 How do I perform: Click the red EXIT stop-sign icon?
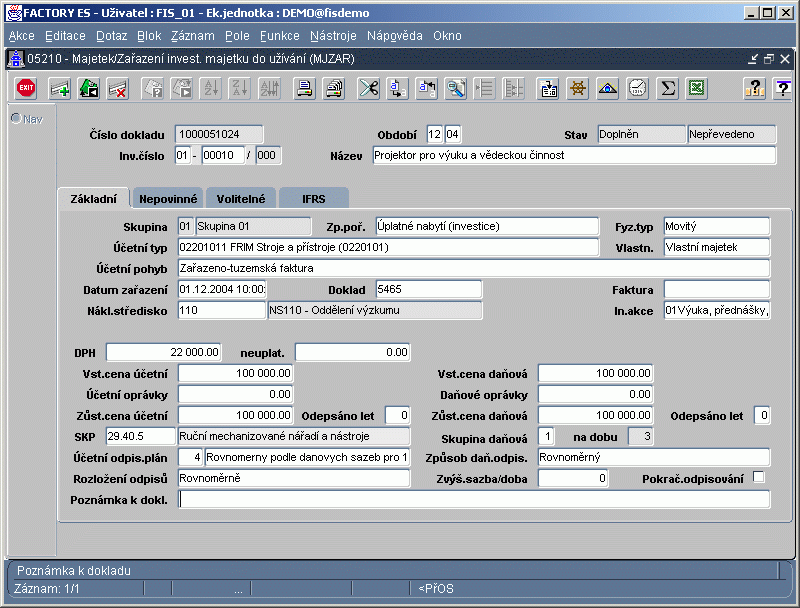(x=26, y=88)
